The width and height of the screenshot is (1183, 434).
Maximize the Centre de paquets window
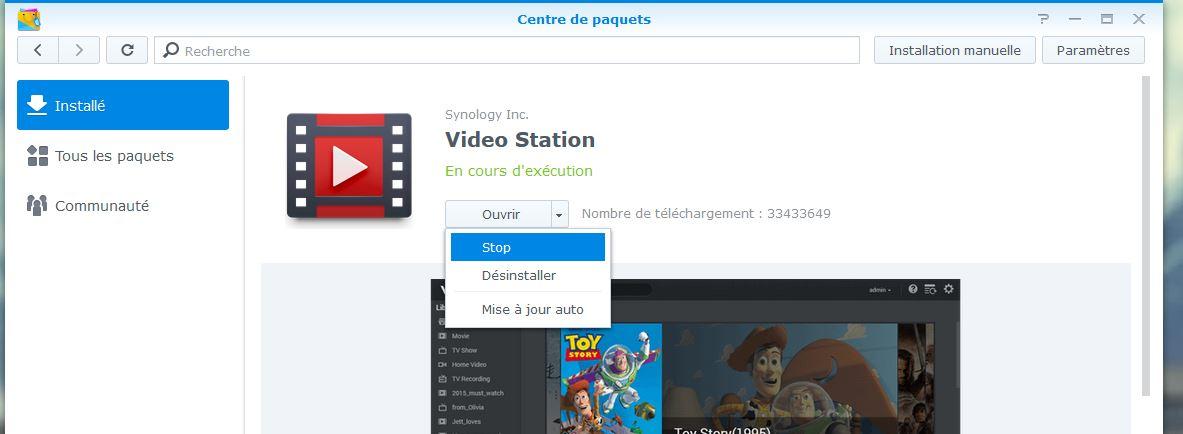point(1107,19)
